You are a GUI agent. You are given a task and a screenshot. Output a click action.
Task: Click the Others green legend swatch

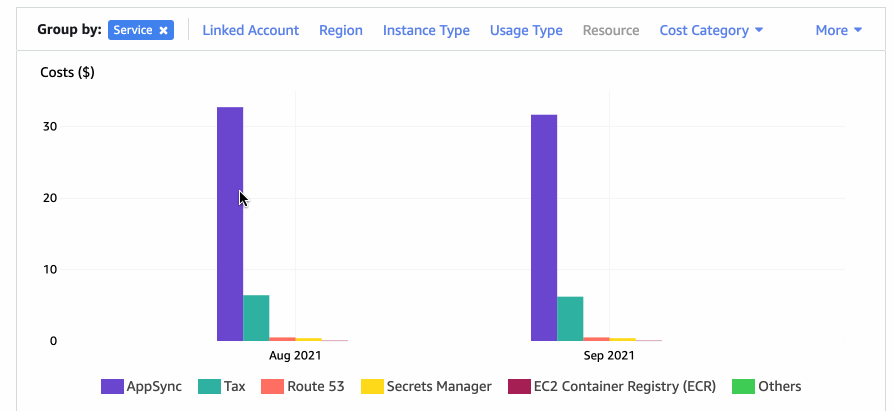743,386
